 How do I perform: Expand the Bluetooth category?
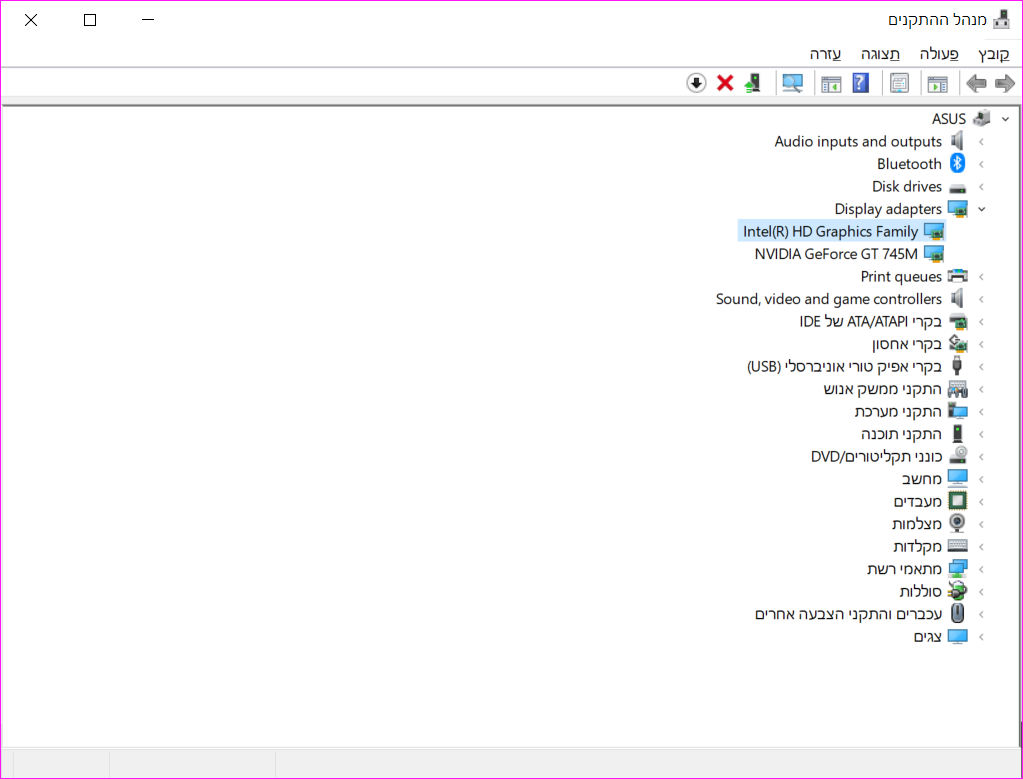[981, 164]
